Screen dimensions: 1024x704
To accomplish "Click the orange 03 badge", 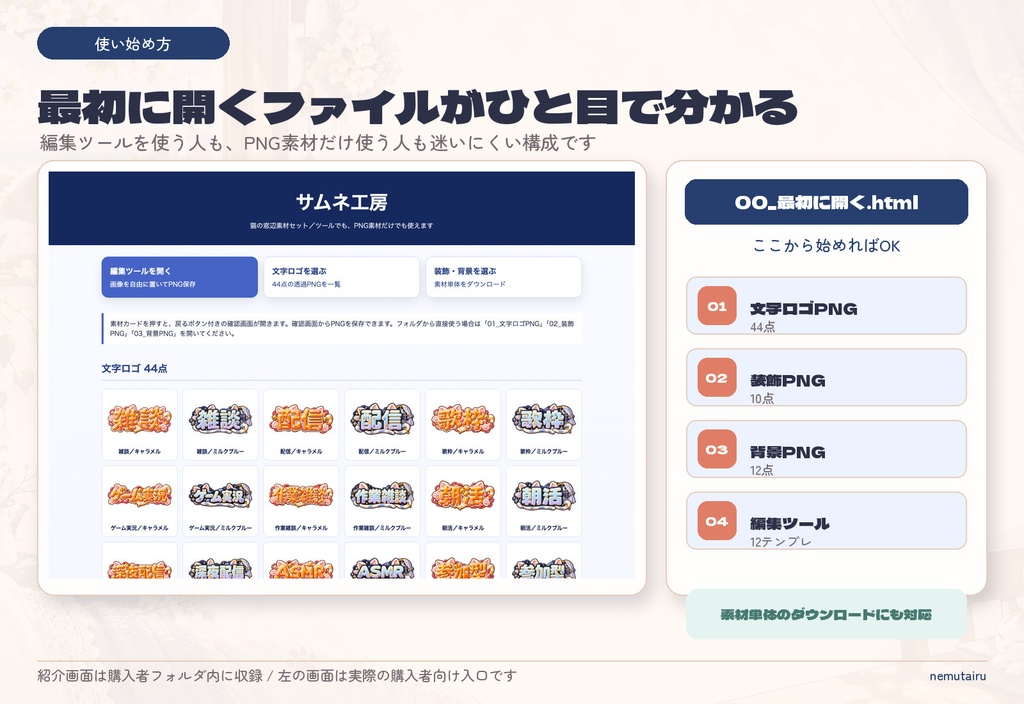I will [717, 449].
